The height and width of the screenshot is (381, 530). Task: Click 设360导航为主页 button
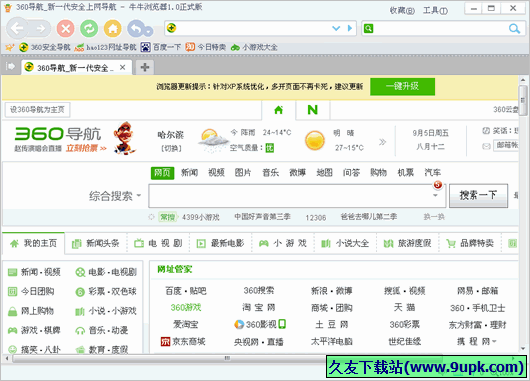(37, 110)
